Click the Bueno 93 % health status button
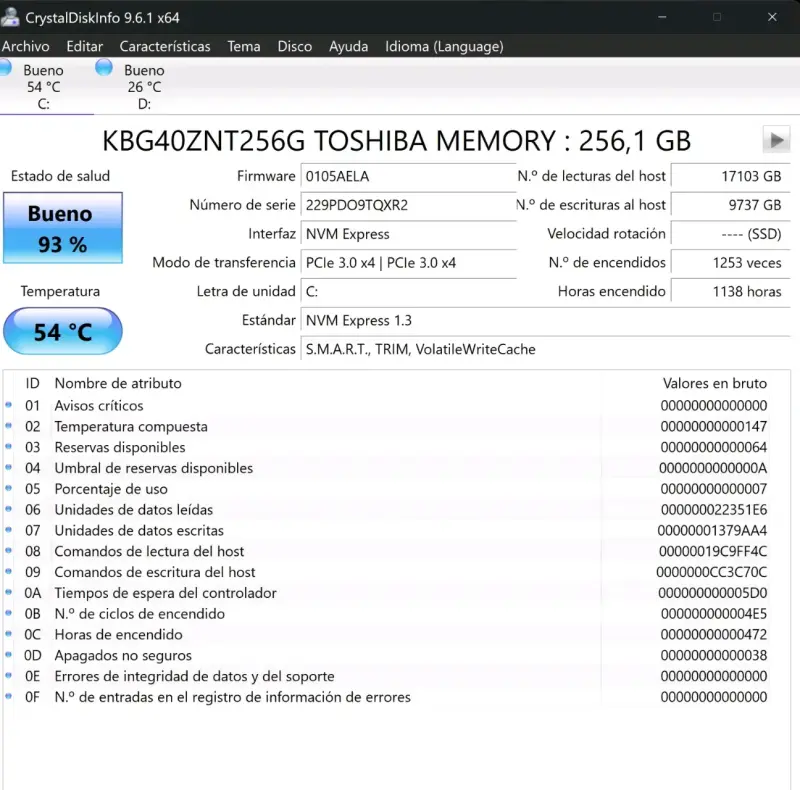This screenshot has height=790, width=800. pos(63,228)
